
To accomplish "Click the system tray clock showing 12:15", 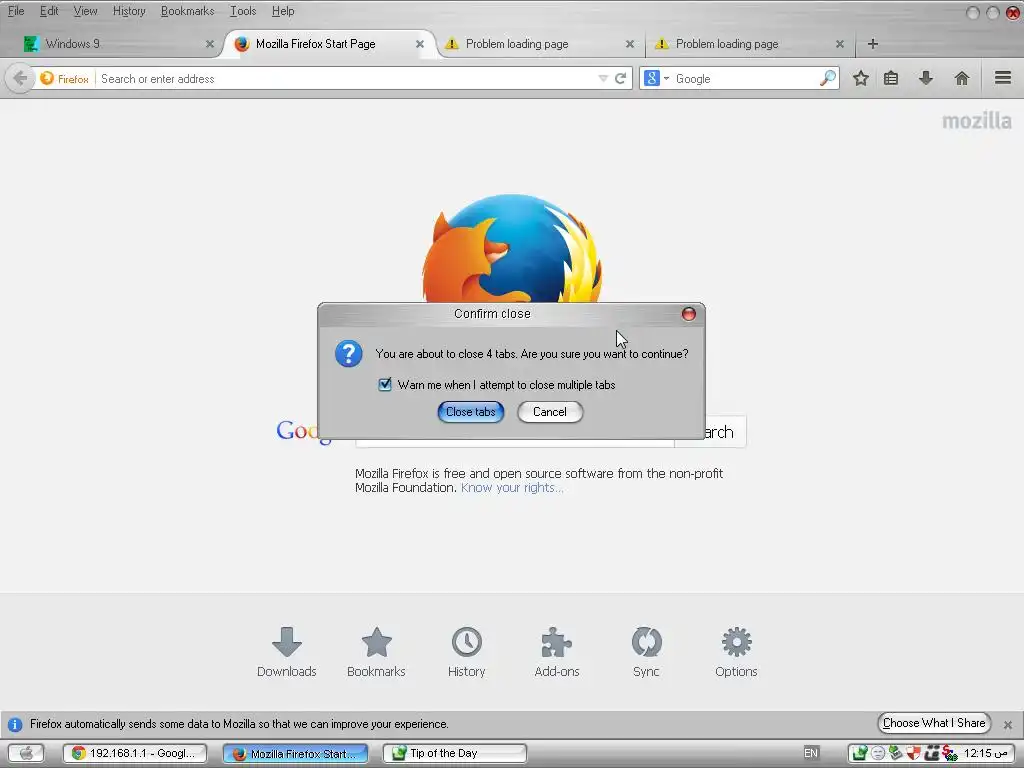I will point(987,753).
